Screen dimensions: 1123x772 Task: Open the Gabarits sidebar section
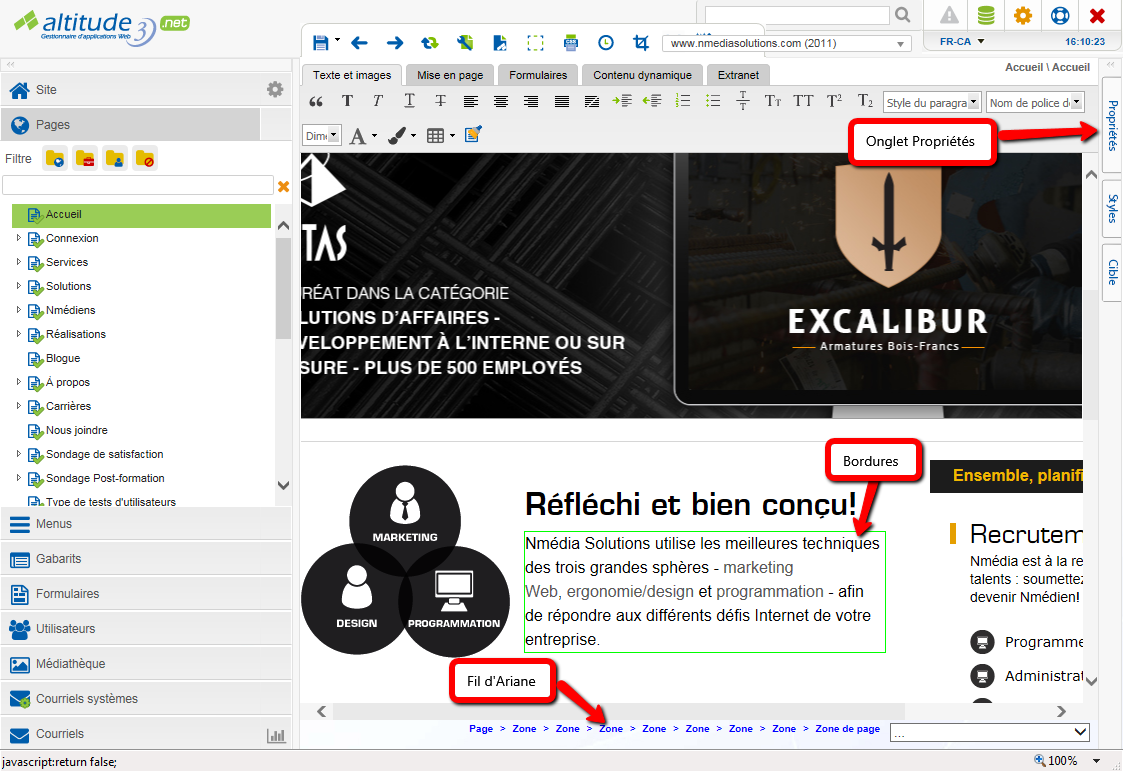coord(146,559)
